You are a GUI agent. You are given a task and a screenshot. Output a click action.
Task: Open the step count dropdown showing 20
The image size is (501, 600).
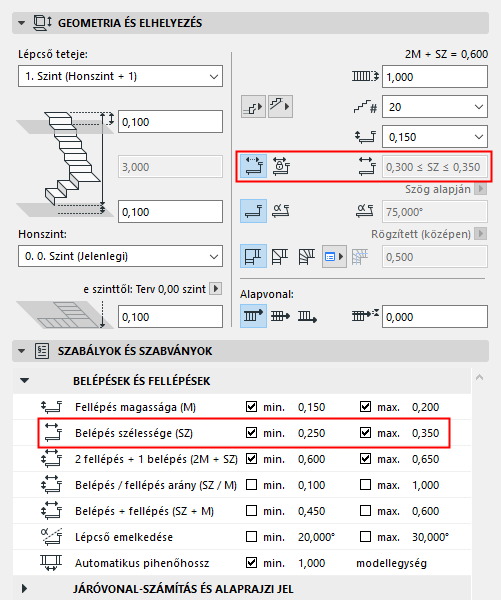(435, 107)
